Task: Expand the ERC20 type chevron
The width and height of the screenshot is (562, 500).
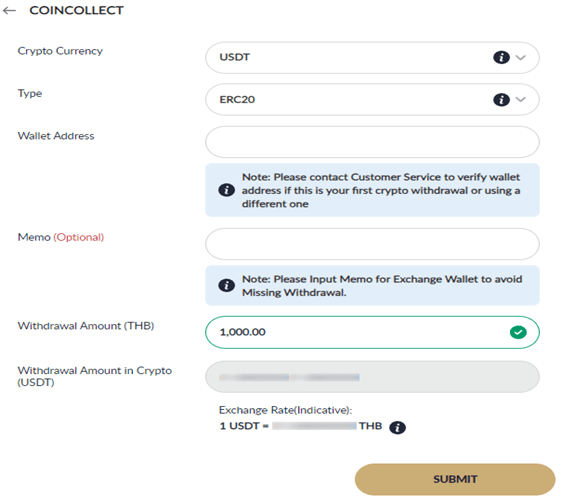Action: pyautogui.click(x=520, y=99)
